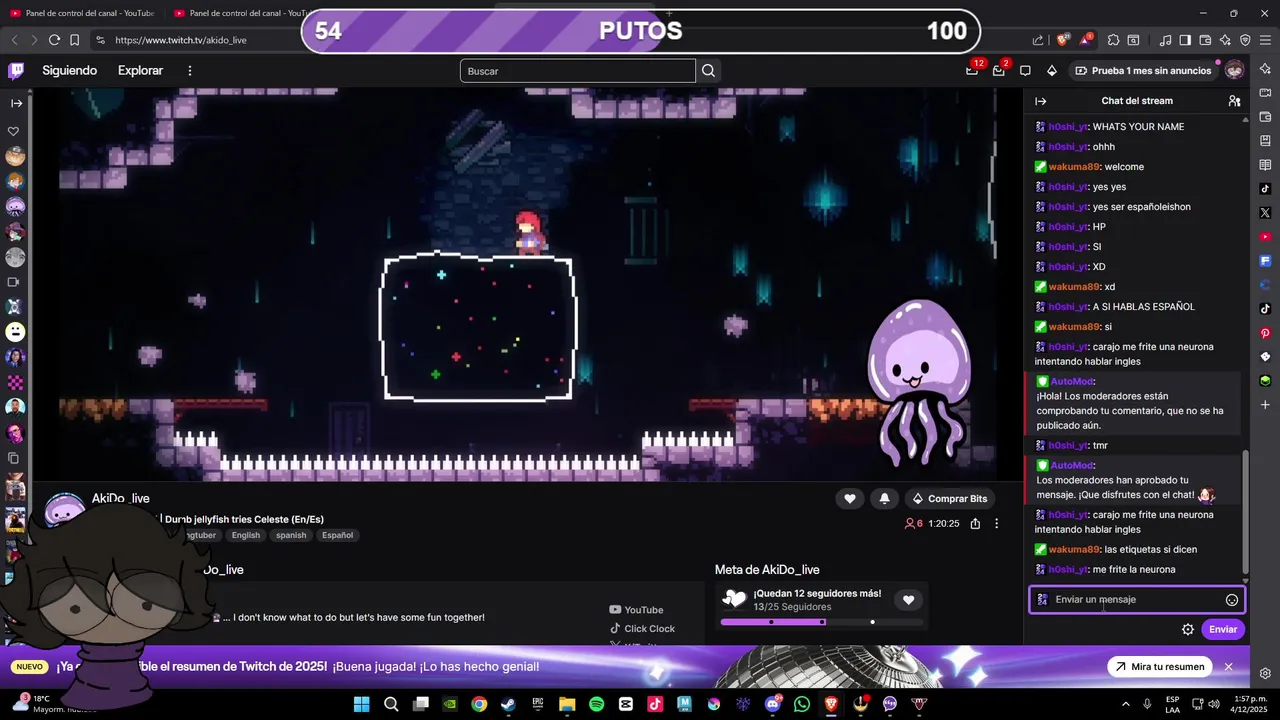Open Pinterest in browser side panel

pyautogui.click(x=1265, y=333)
